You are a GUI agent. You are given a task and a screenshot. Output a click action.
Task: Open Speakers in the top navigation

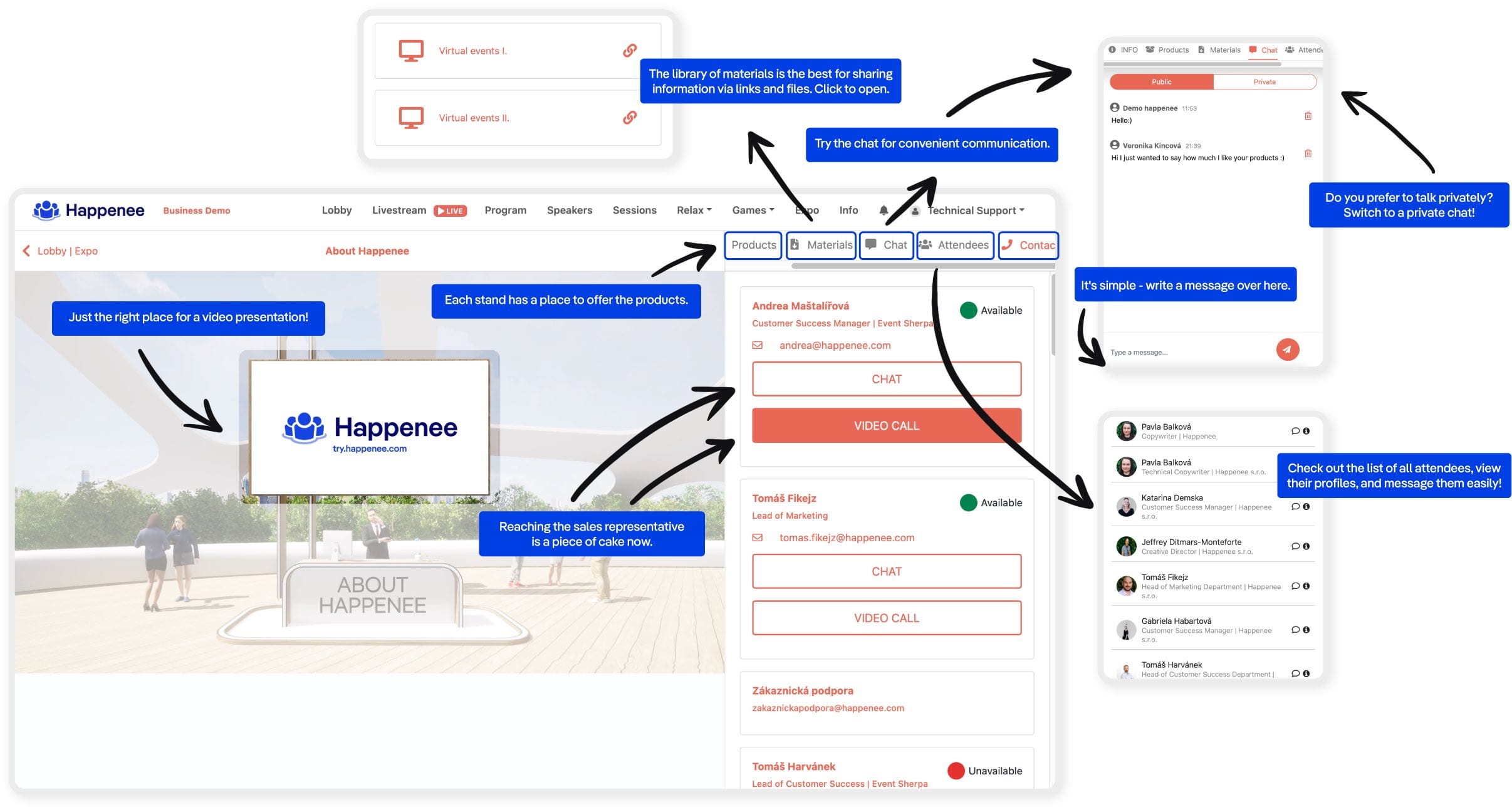coord(569,210)
